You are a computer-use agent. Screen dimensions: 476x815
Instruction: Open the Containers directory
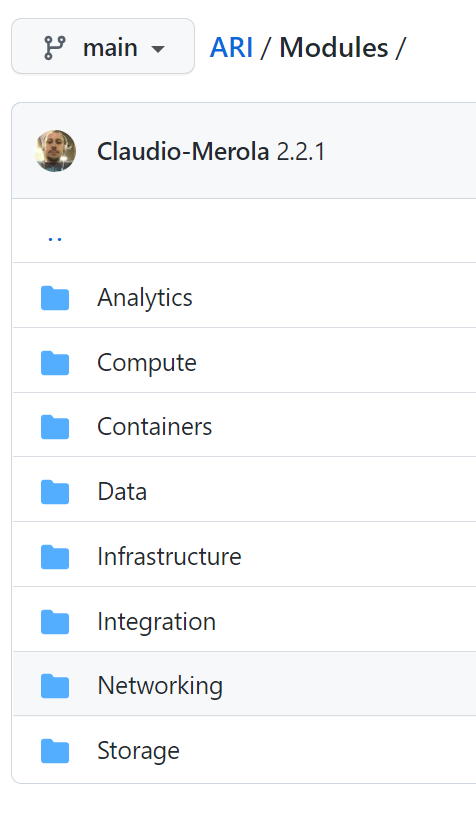[x=155, y=427]
